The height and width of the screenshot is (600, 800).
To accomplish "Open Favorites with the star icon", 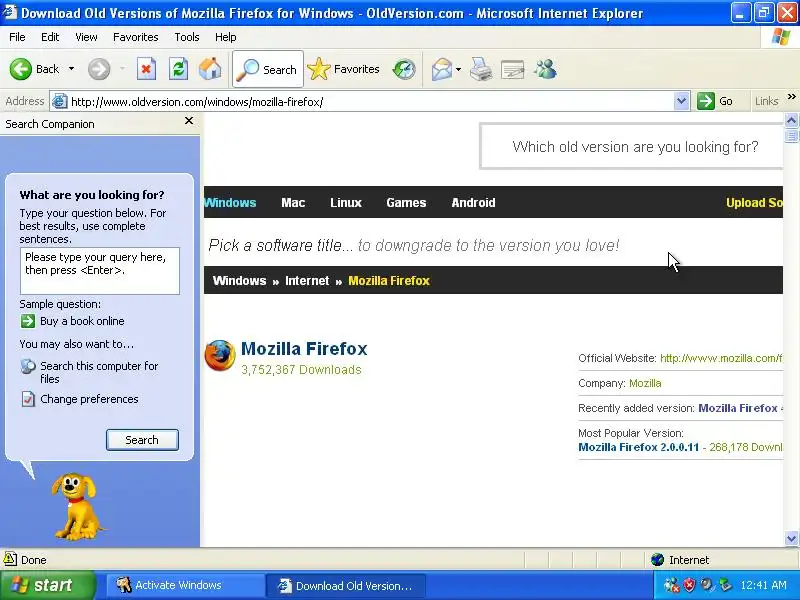I will point(344,69).
